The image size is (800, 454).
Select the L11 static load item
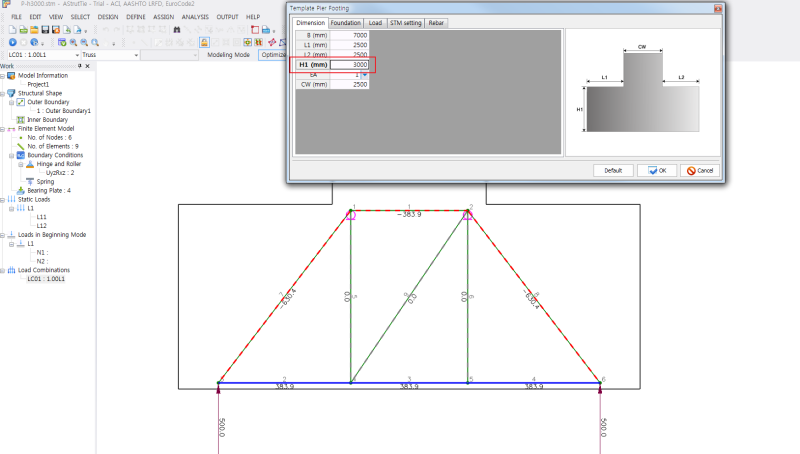41,217
